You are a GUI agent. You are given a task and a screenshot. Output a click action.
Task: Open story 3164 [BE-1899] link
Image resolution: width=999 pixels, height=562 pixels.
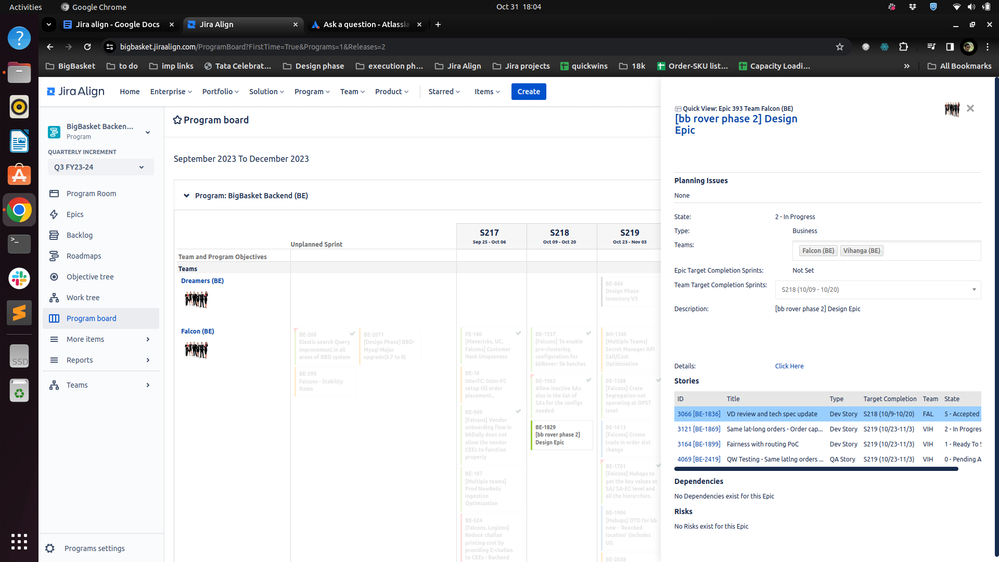[x=698, y=444]
